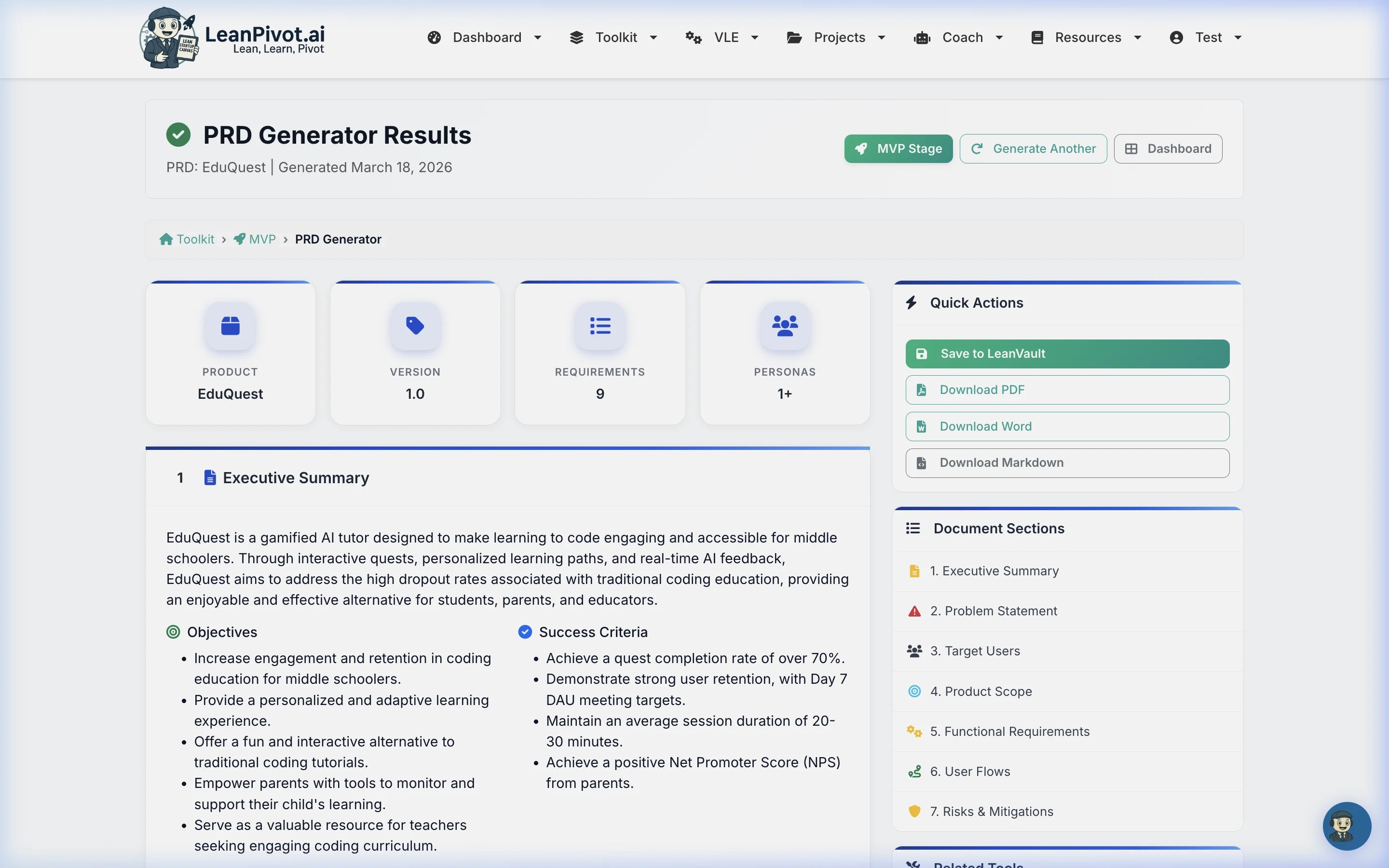Open the chat assistant mascot bubble
This screenshot has height=868, width=1389.
[x=1346, y=826]
